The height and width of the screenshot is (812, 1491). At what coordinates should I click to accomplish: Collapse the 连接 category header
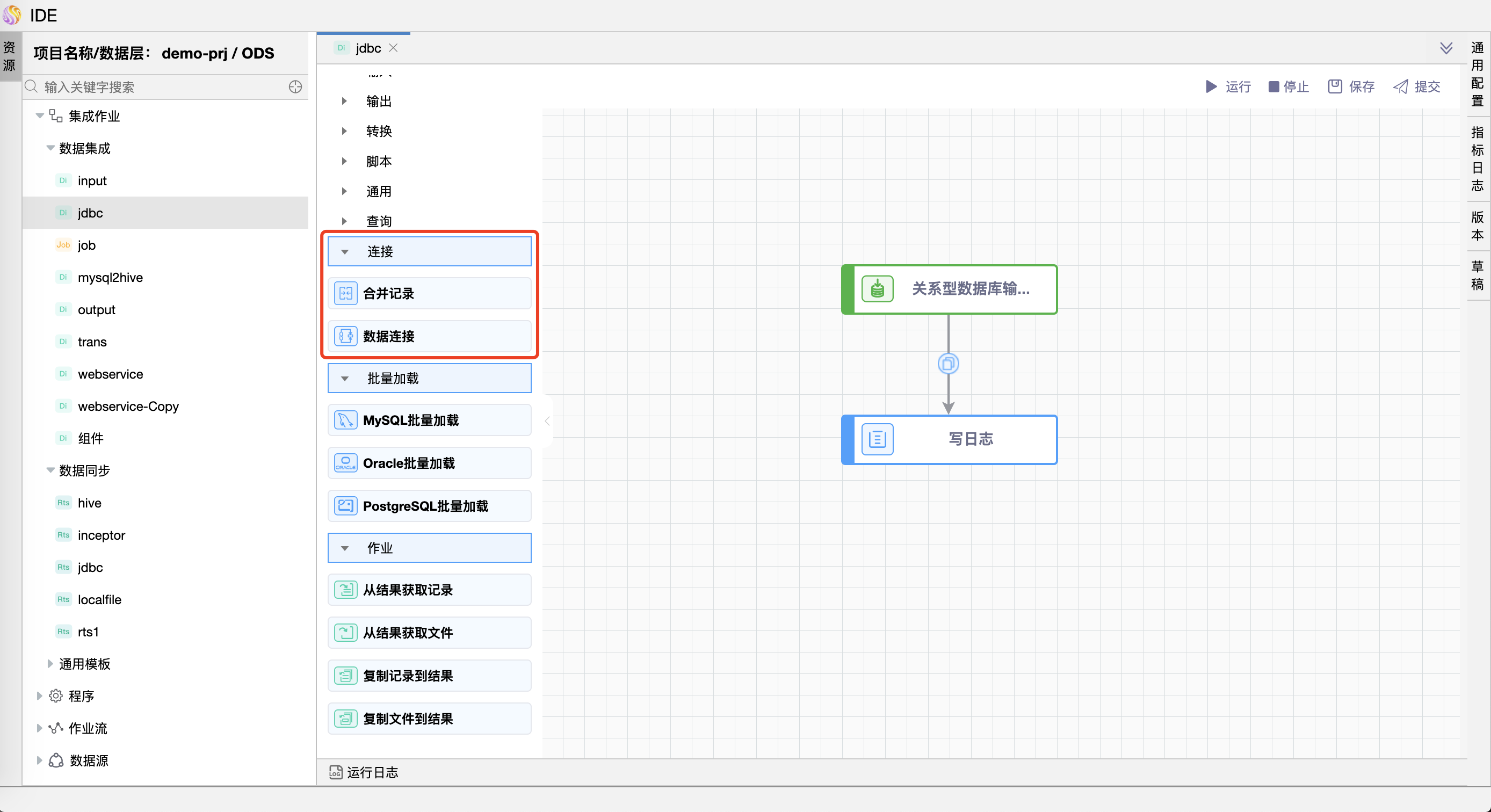pyautogui.click(x=345, y=252)
